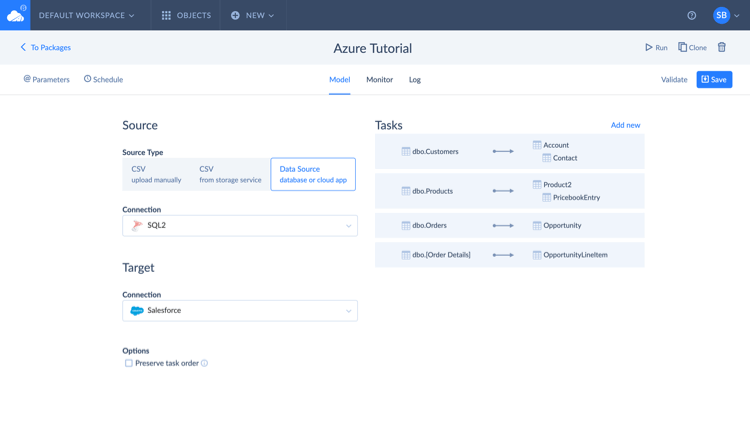The height and width of the screenshot is (429, 750).
Task: Delete package with trash icon
Action: pos(722,47)
